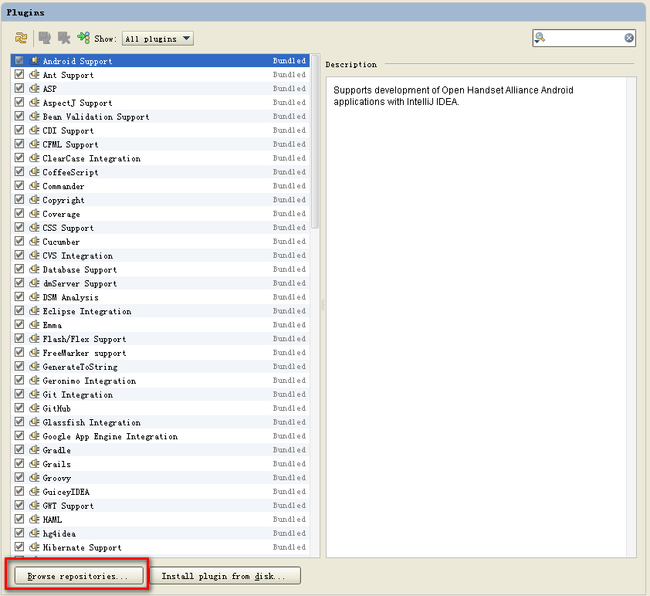Click the Database Support plugin icon

tap(34, 269)
